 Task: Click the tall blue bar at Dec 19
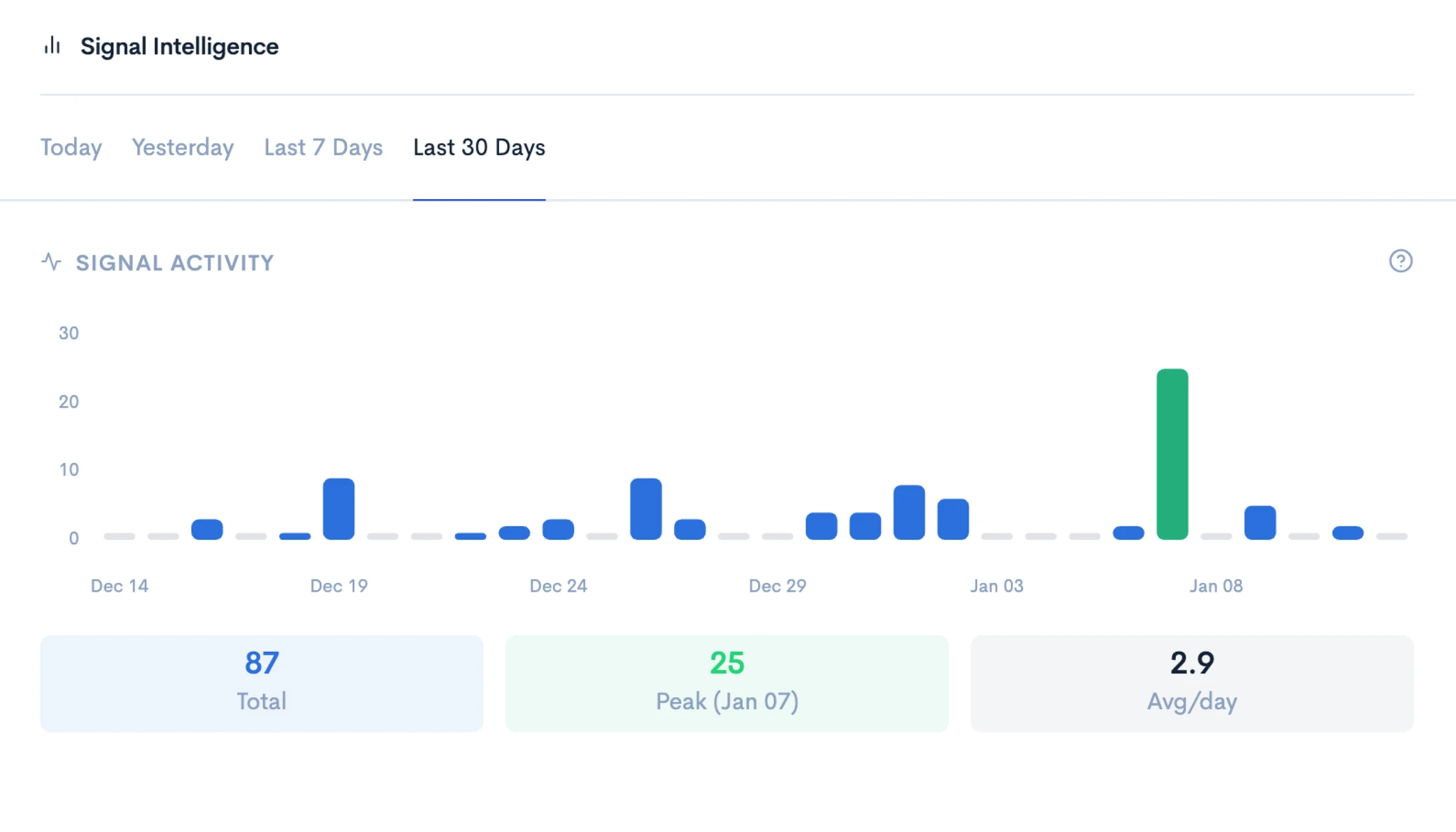pyautogui.click(x=338, y=508)
